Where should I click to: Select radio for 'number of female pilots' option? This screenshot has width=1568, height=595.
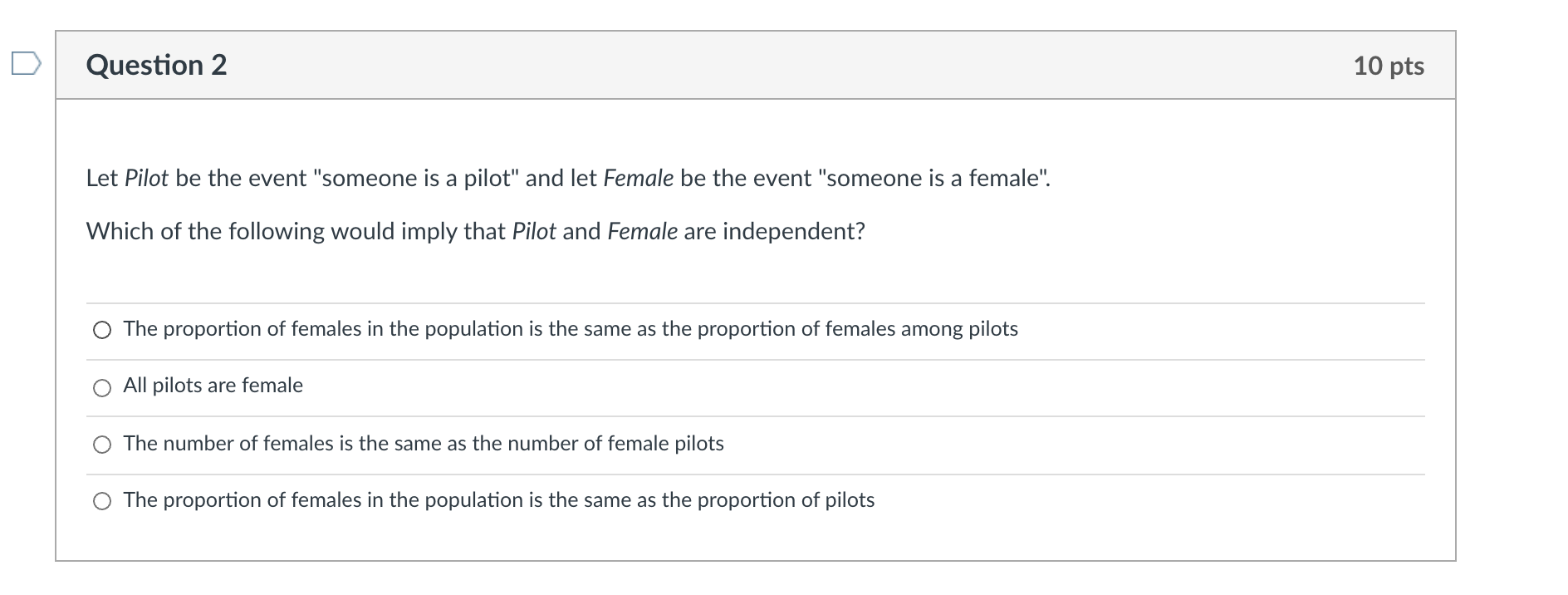click(102, 445)
